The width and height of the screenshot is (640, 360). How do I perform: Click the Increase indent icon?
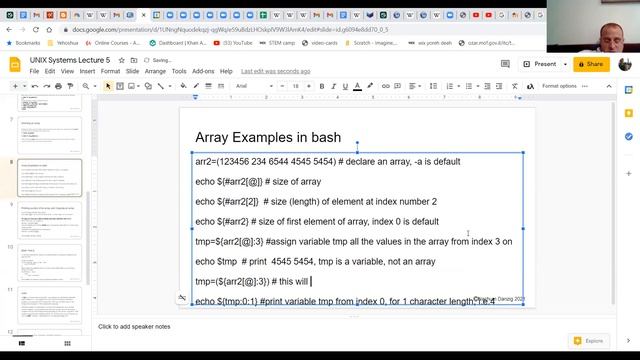point(499,86)
